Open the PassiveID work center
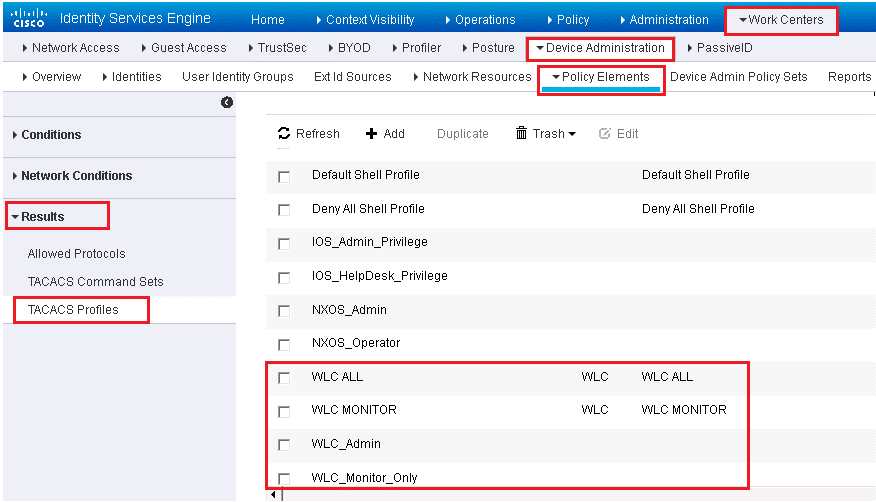Viewport: 876px width, 502px height. 720,47
